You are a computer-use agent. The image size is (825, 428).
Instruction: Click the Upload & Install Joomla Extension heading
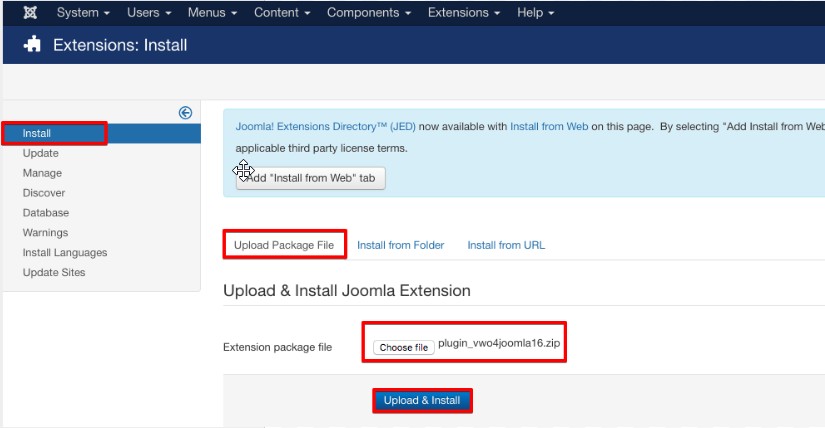347,291
